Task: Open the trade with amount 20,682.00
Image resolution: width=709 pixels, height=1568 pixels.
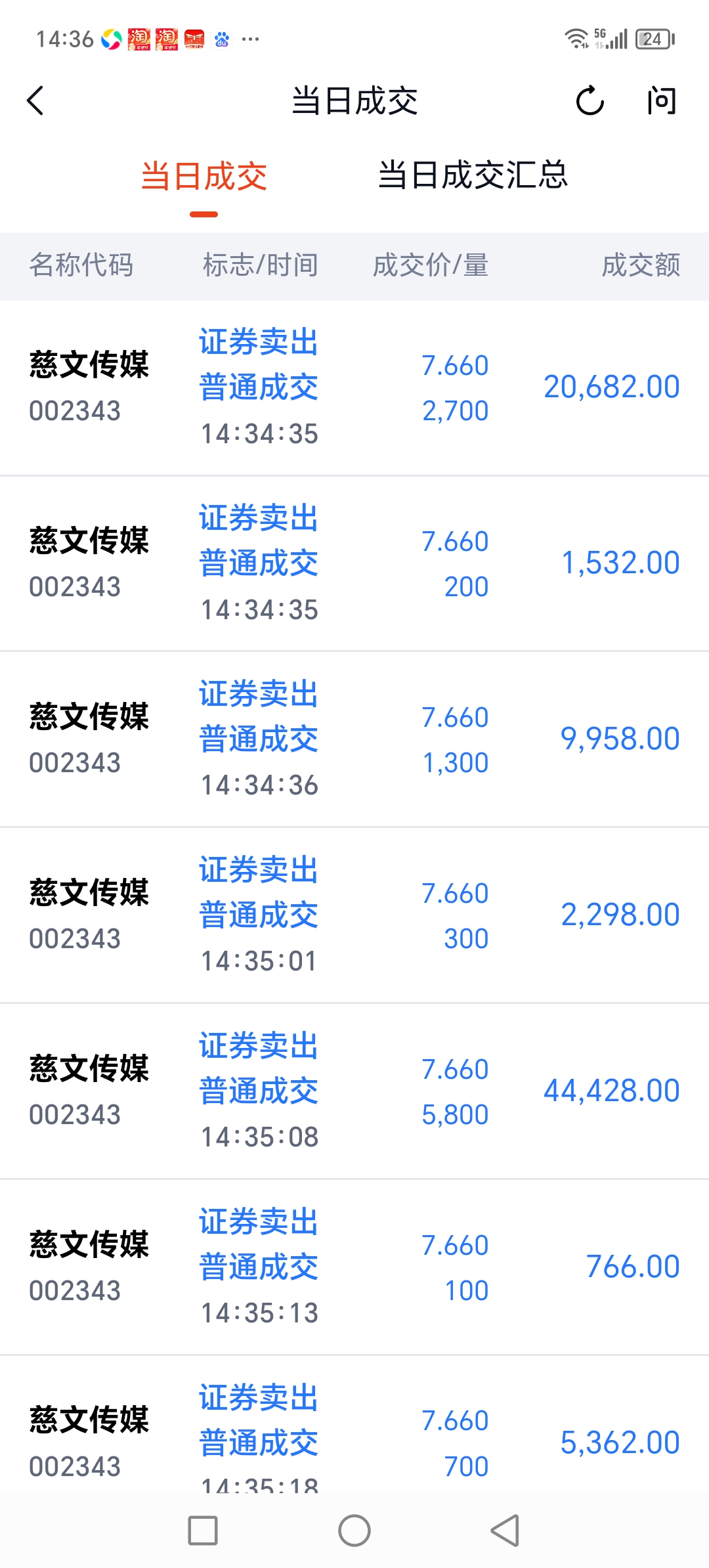Action: (x=354, y=387)
